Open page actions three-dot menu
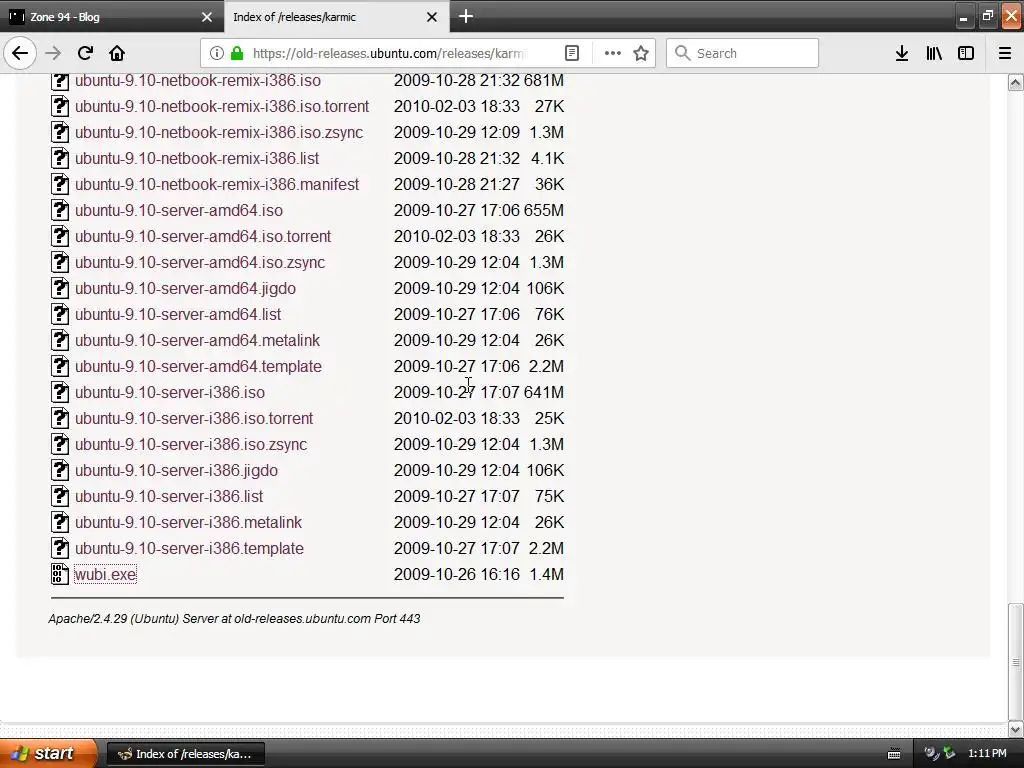The width and height of the screenshot is (1024, 768). click(613, 53)
